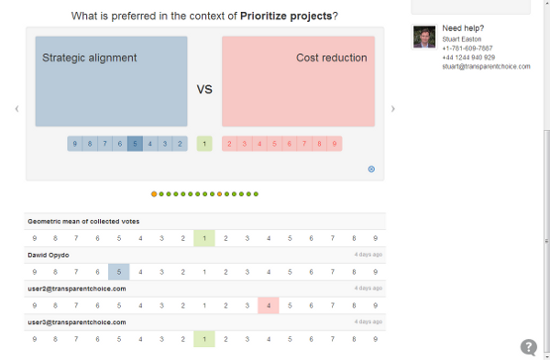Select the green equal rating 1 button
Image resolution: width=550 pixels, height=360 pixels.
point(204,144)
